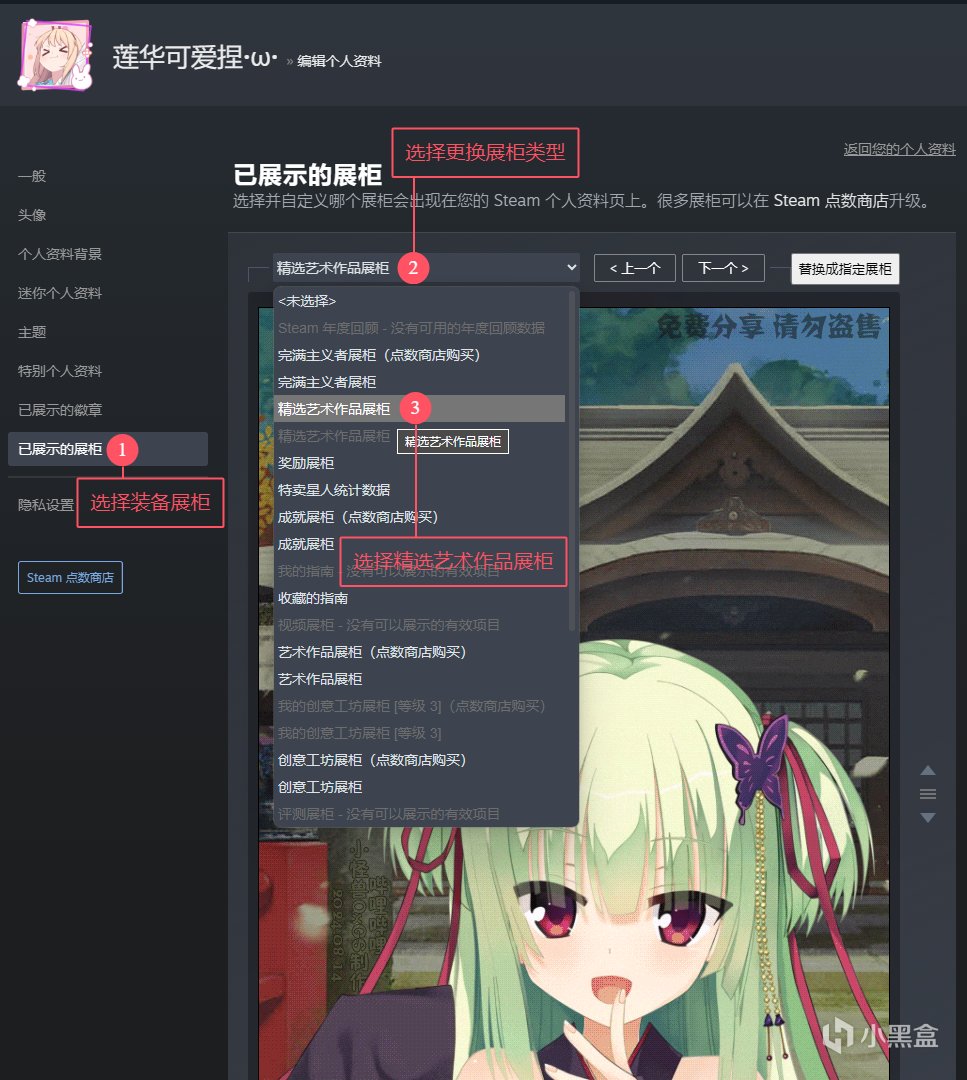
Task: Move showcase up with the up arrow
Action: [x=928, y=771]
